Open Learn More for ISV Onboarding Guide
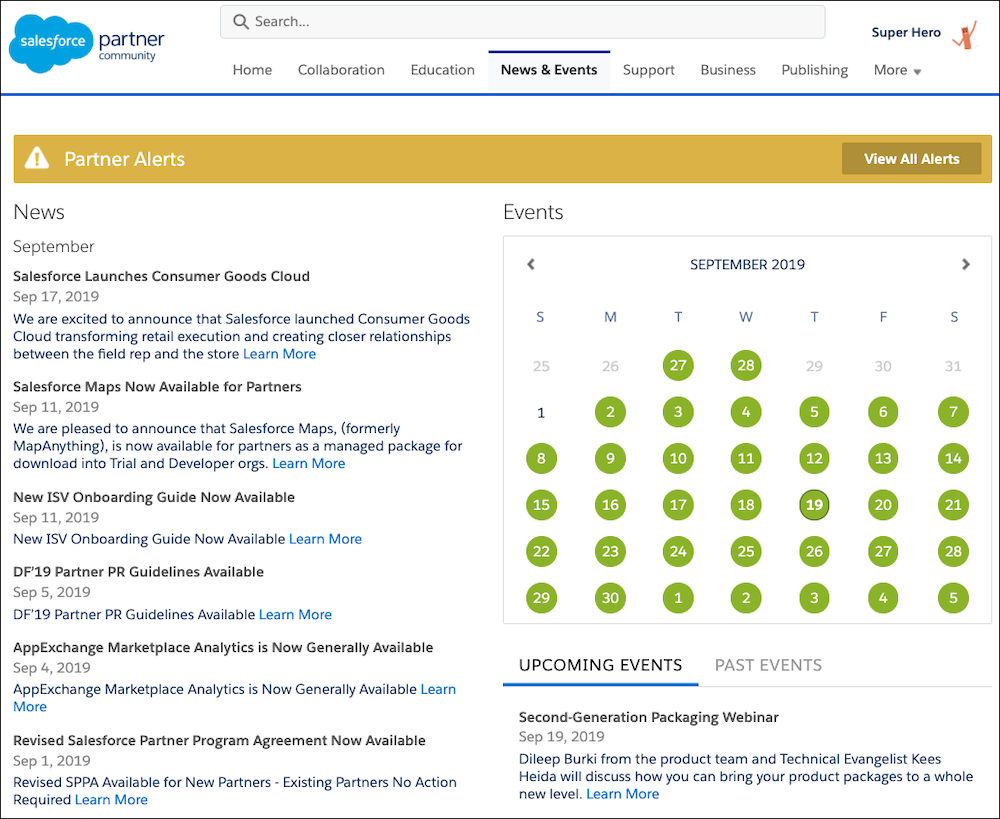Viewport: 1000px width, 819px height. coord(325,539)
